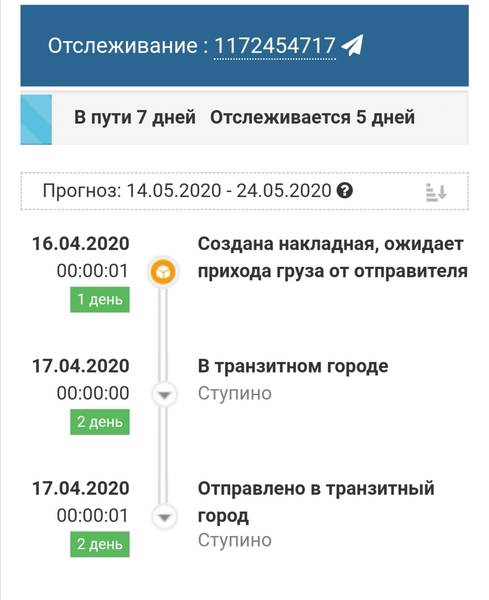Select the 1 день green badge
Screen dimensions: 489x600
pyautogui.click(x=100, y=299)
